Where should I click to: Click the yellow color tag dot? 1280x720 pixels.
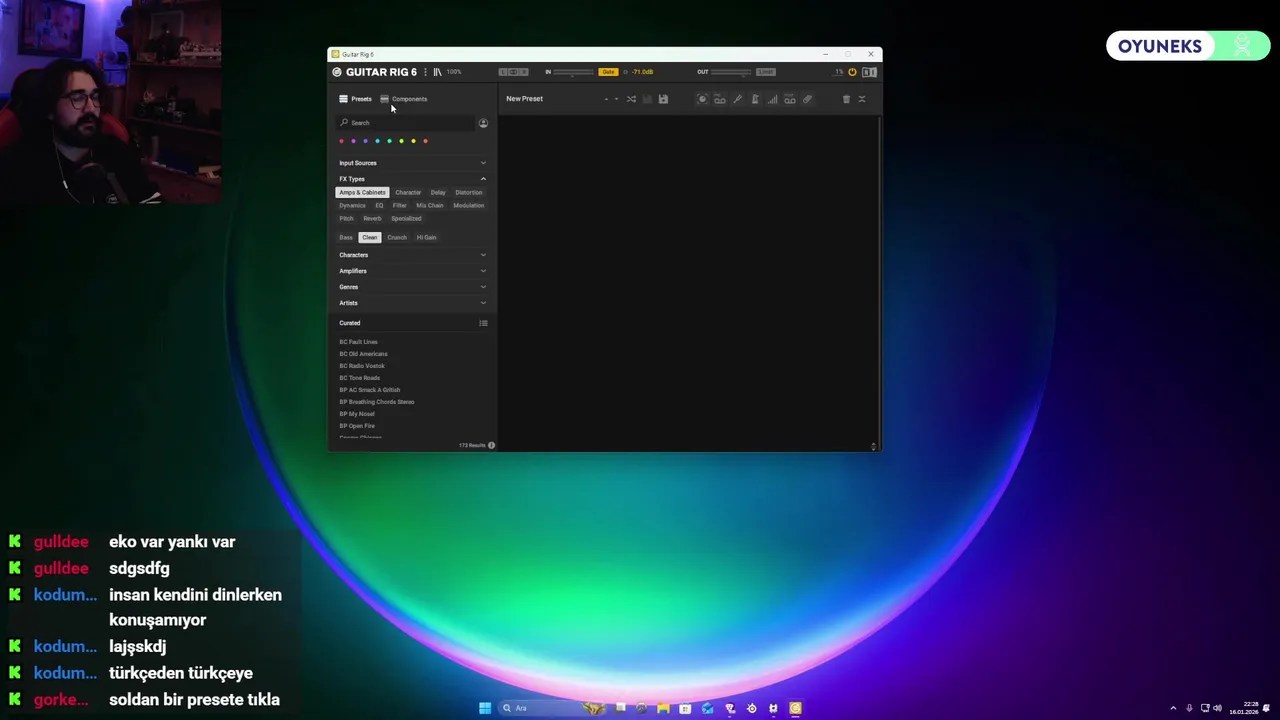tap(413, 141)
